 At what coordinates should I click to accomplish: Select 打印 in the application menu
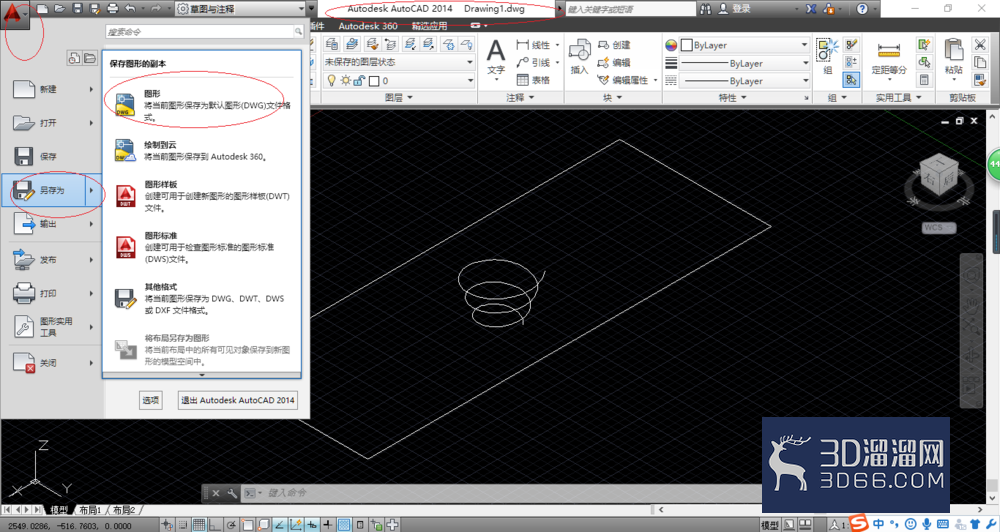[x=52, y=293]
